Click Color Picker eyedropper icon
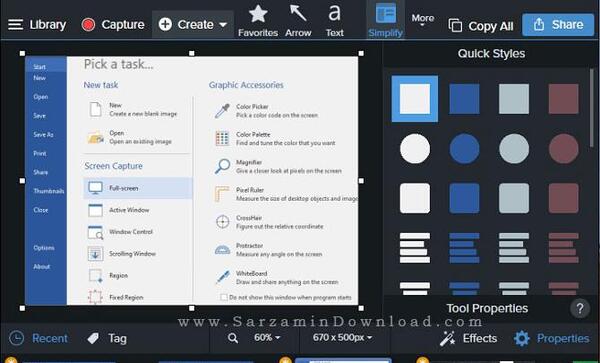 [222, 111]
